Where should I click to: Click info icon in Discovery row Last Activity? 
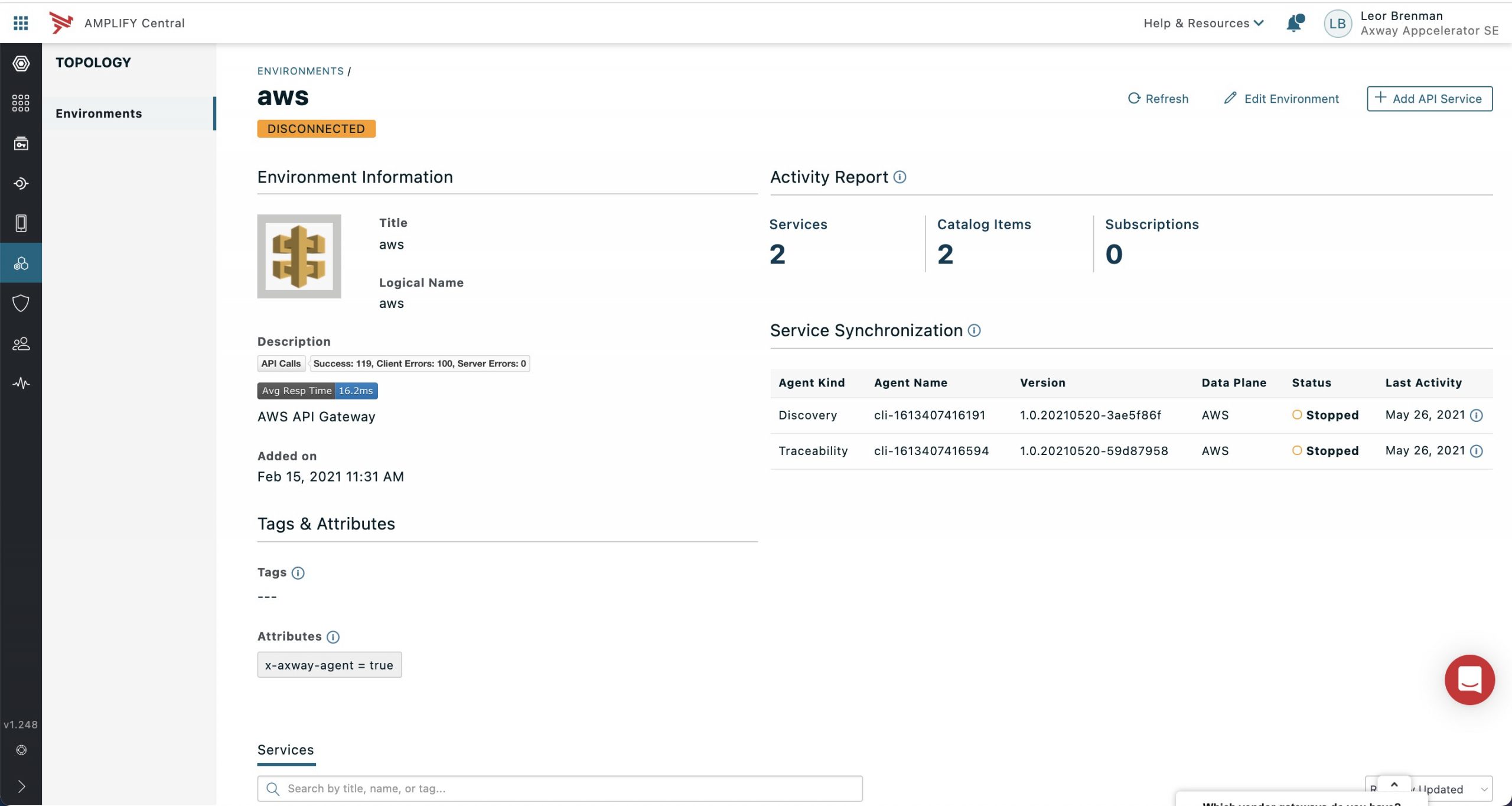pos(1476,415)
